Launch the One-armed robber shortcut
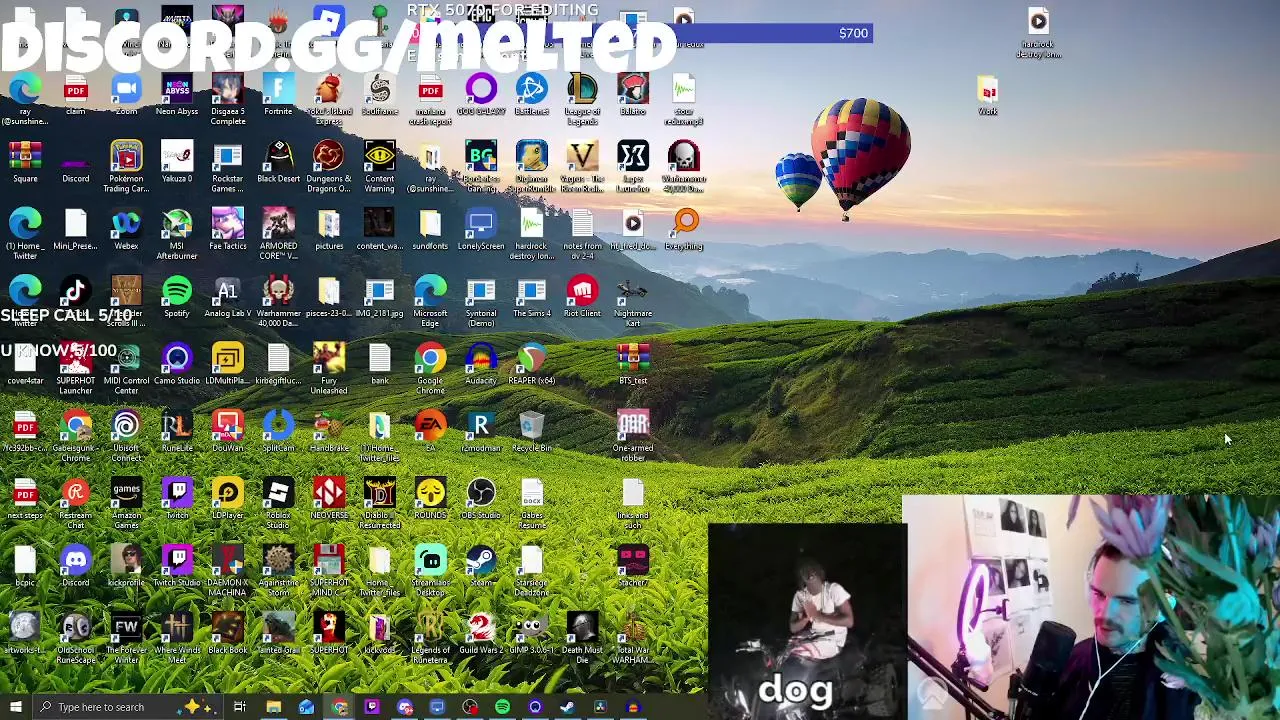 tap(633, 426)
